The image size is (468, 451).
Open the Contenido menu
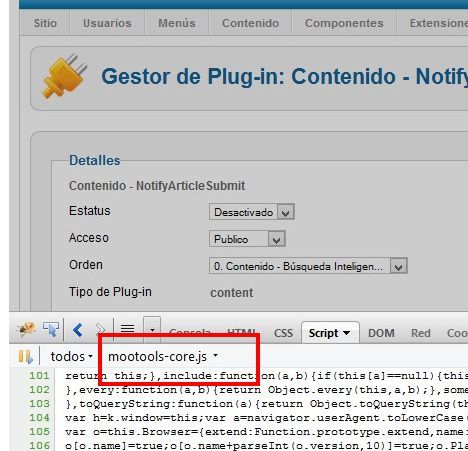tap(250, 23)
